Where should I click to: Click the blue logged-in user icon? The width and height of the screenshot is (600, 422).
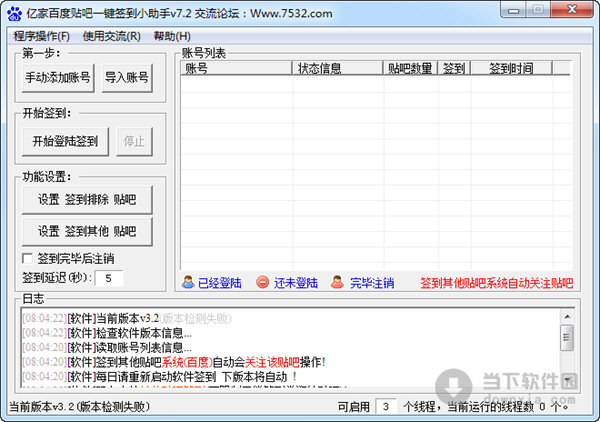tap(188, 282)
